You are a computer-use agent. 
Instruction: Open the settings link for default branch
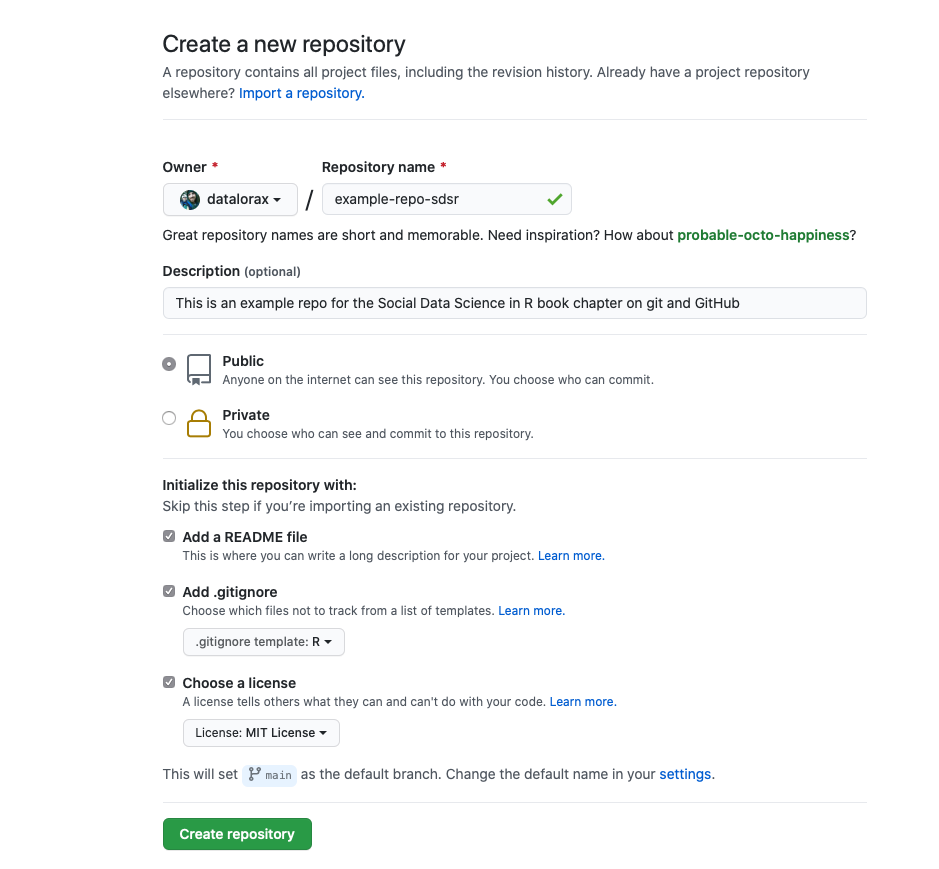685,774
